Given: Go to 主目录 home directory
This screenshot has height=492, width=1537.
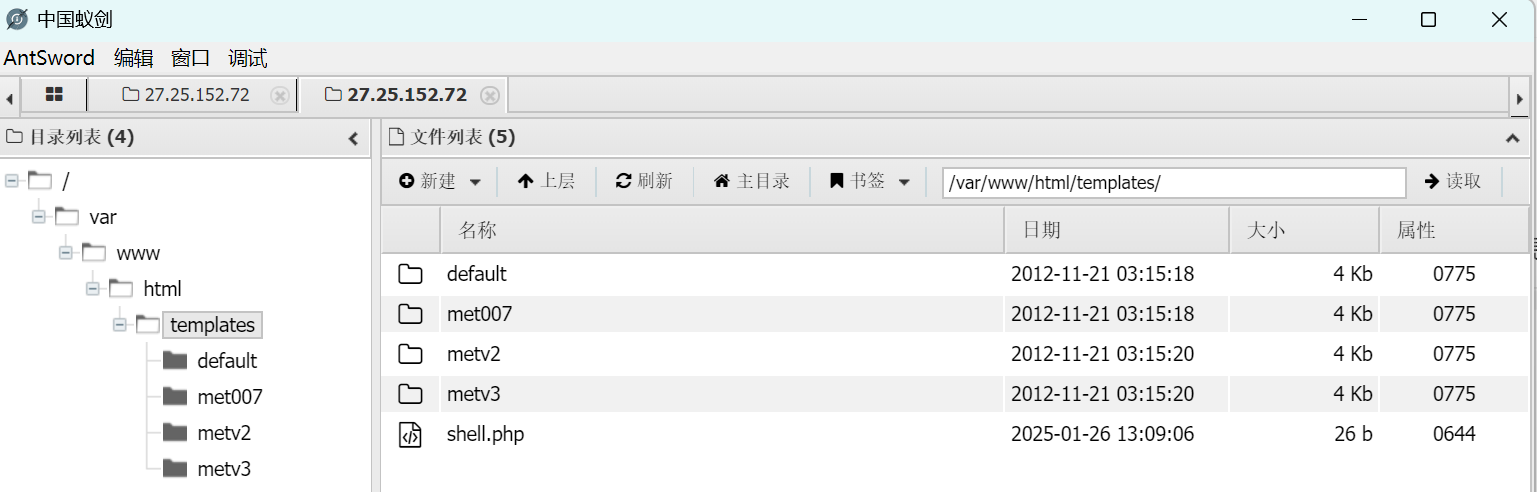Looking at the screenshot, I should pyautogui.click(x=751, y=181).
